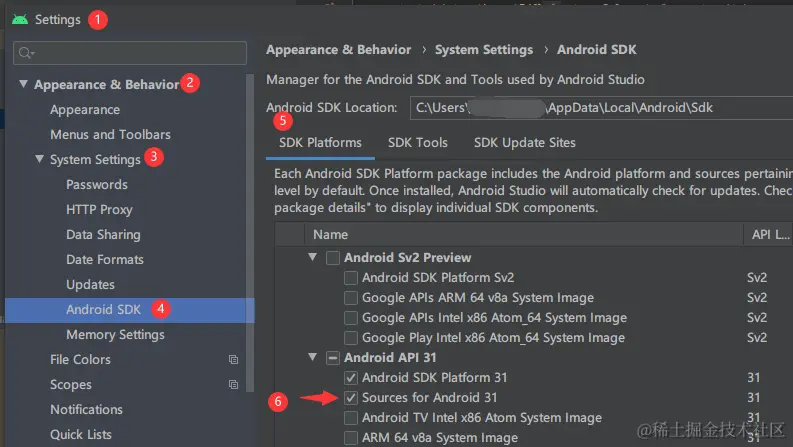Viewport: 793px width, 447px height.
Task: Click the Android SDK Location path field
Action: [601, 108]
